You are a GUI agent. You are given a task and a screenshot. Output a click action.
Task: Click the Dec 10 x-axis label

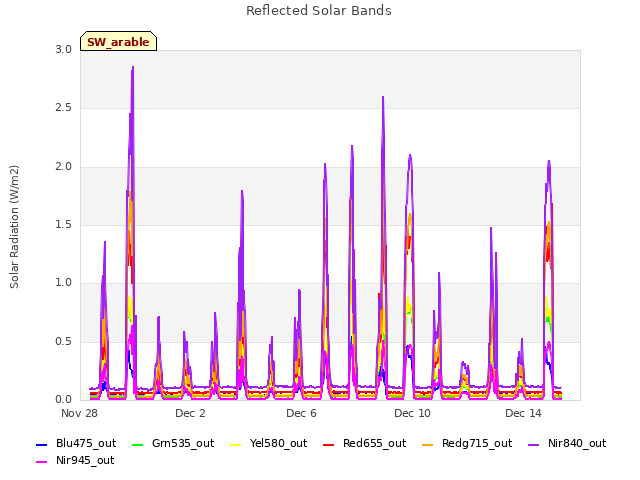(412, 413)
